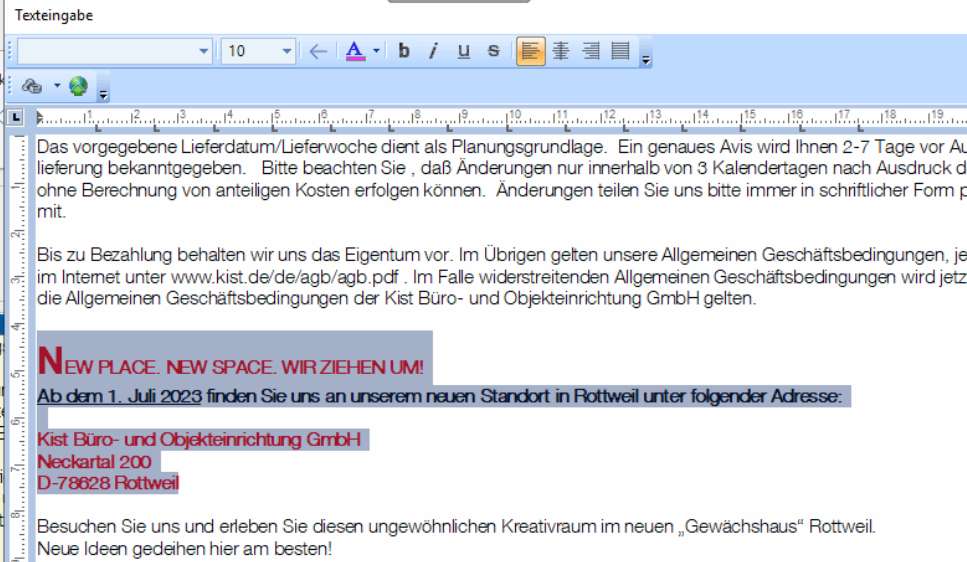Click the vertical ruler at mark 4
This screenshot has height=562, width=967.
tap(17, 326)
